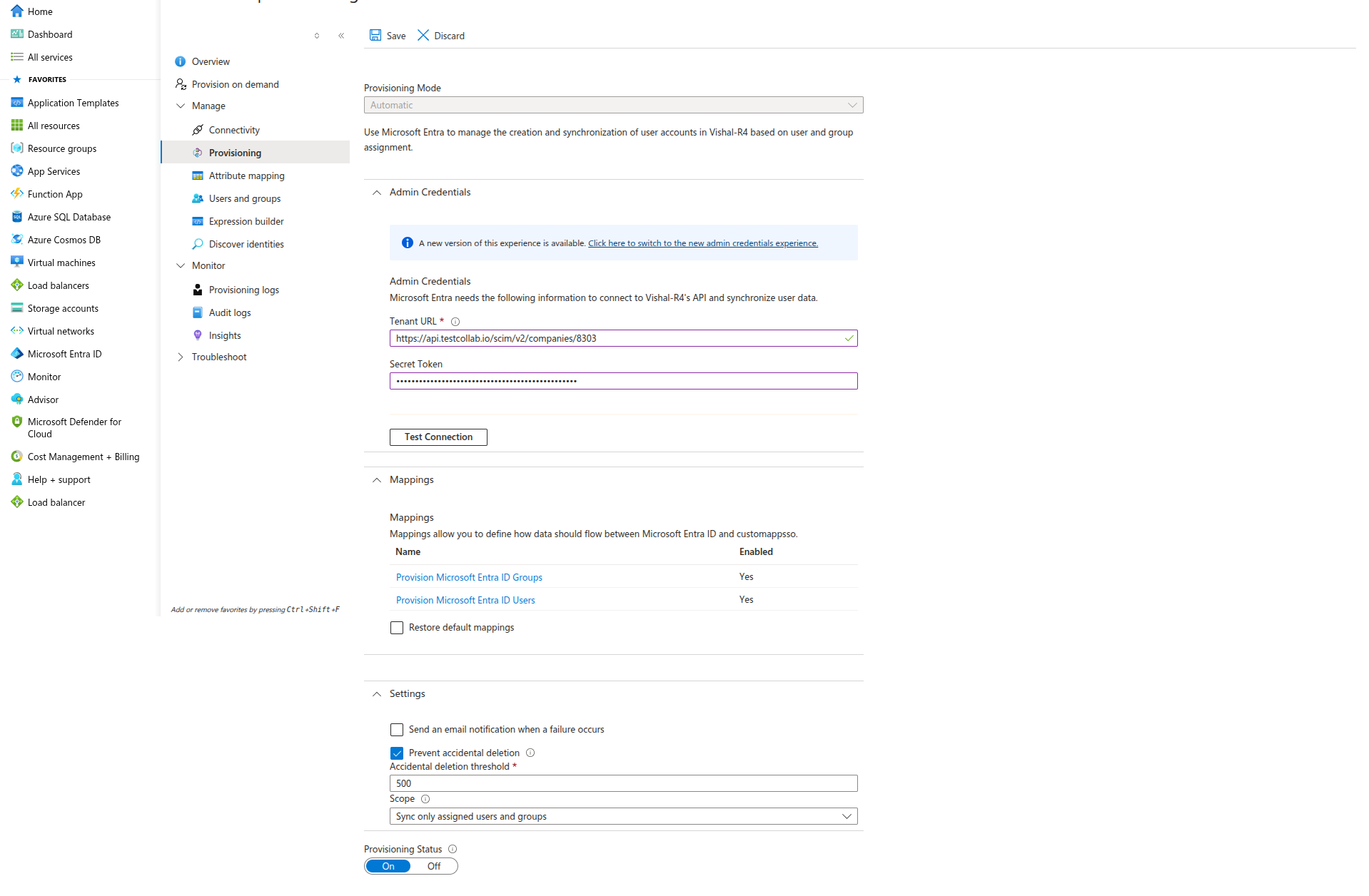1369x896 pixels.
Task: Click the App Services icon
Action: [x=17, y=170]
